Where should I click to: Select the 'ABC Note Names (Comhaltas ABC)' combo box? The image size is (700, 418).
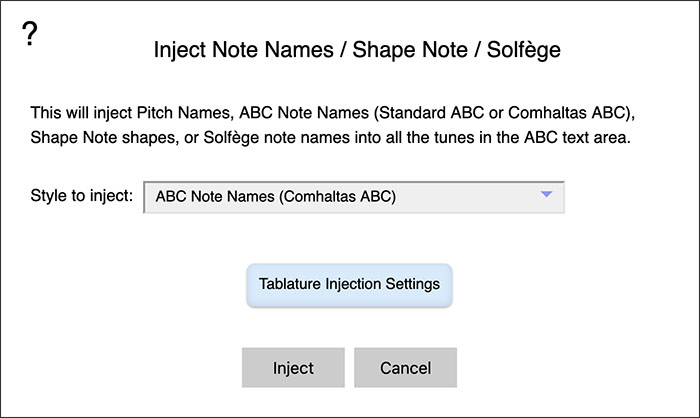pos(354,197)
